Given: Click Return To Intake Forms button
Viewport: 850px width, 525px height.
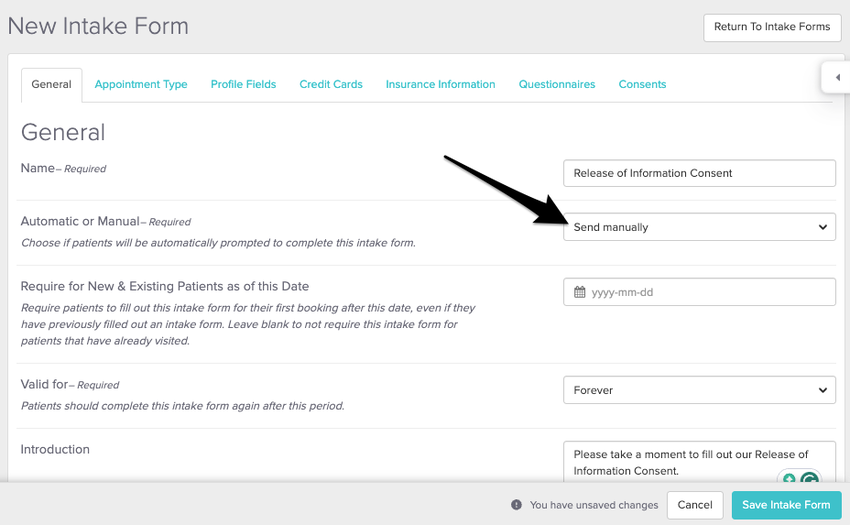Looking at the screenshot, I should pos(772,27).
